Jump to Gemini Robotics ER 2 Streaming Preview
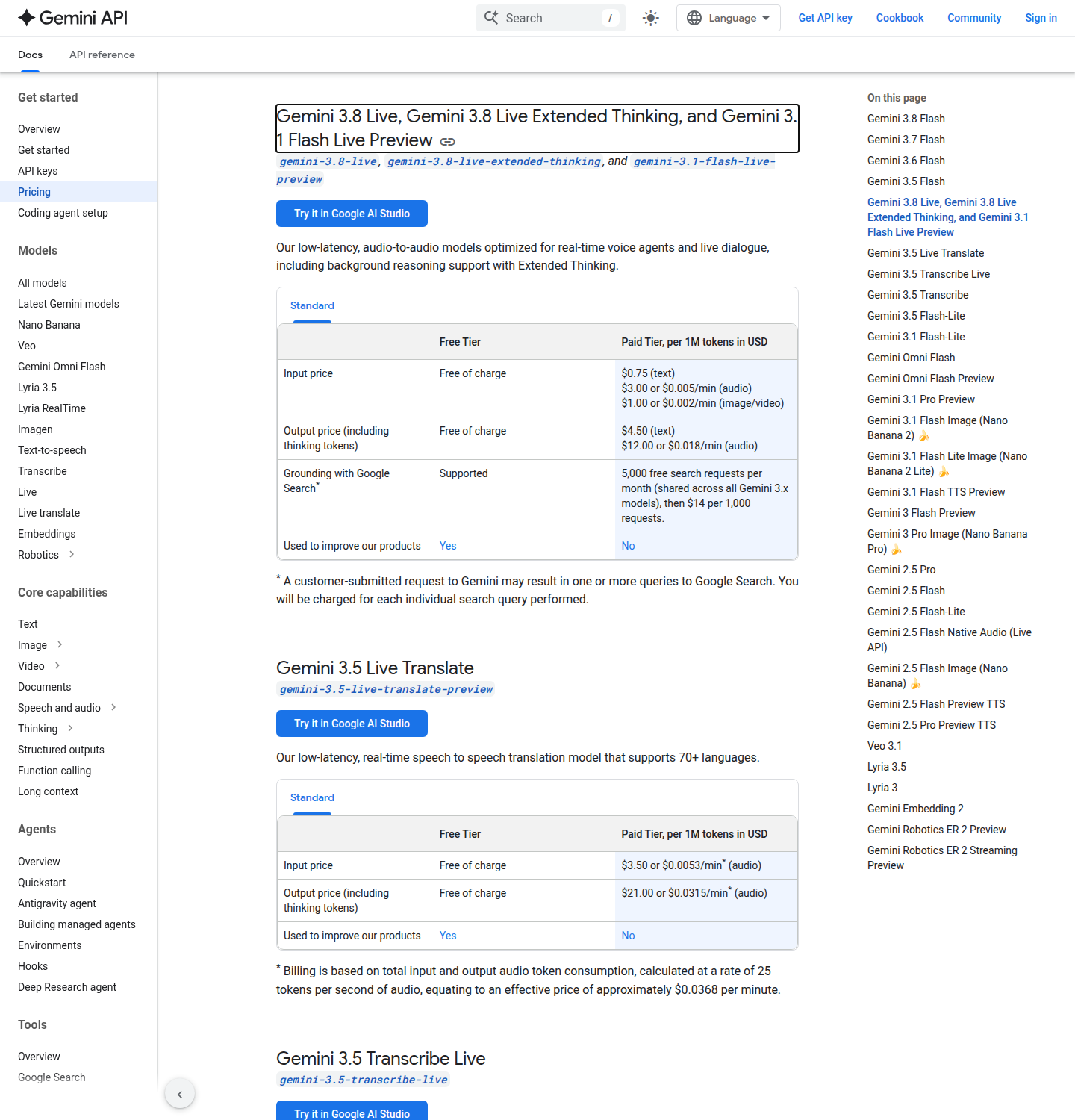Viewport: 1075px width, 1120px height. pyautogui.click(x=942, y=858)
